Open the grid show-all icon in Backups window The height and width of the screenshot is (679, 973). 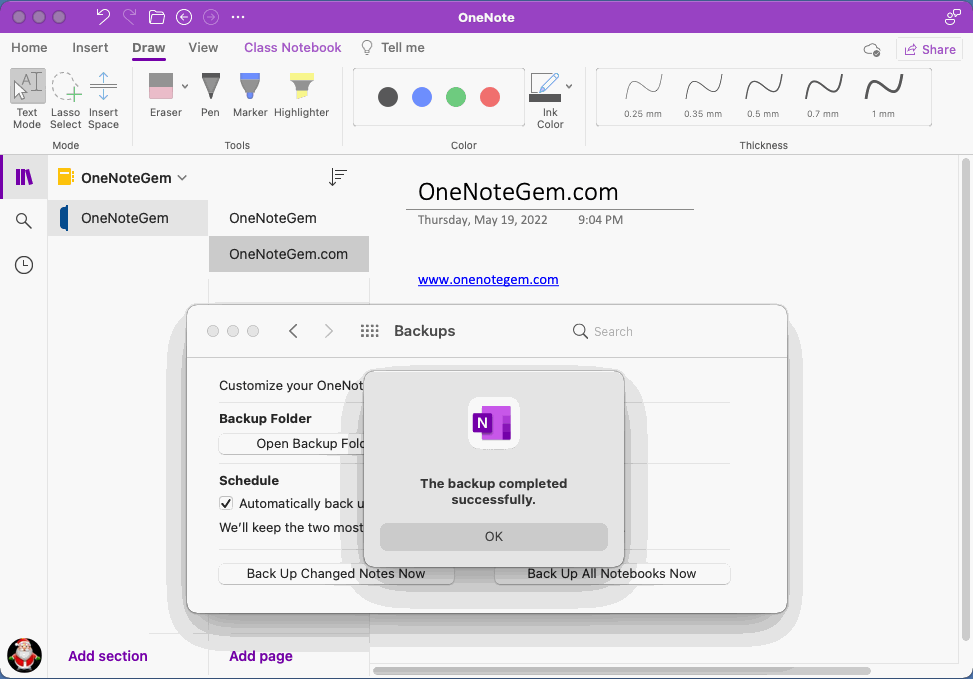[x=370, y=331]
